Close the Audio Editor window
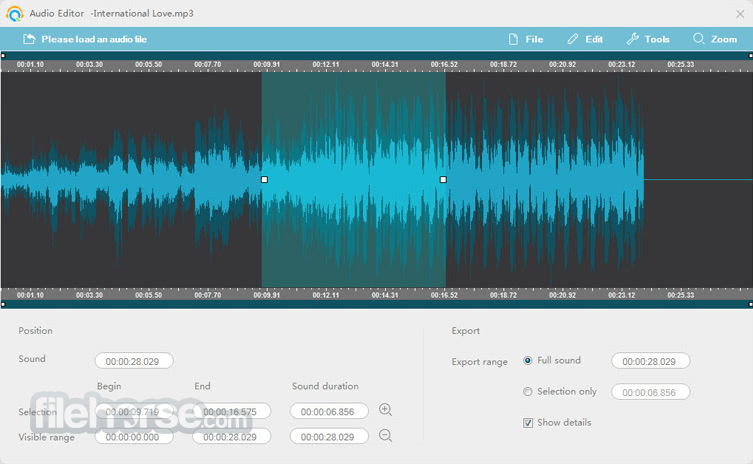This screenshot has height=464, width=753. coord(740,14)
